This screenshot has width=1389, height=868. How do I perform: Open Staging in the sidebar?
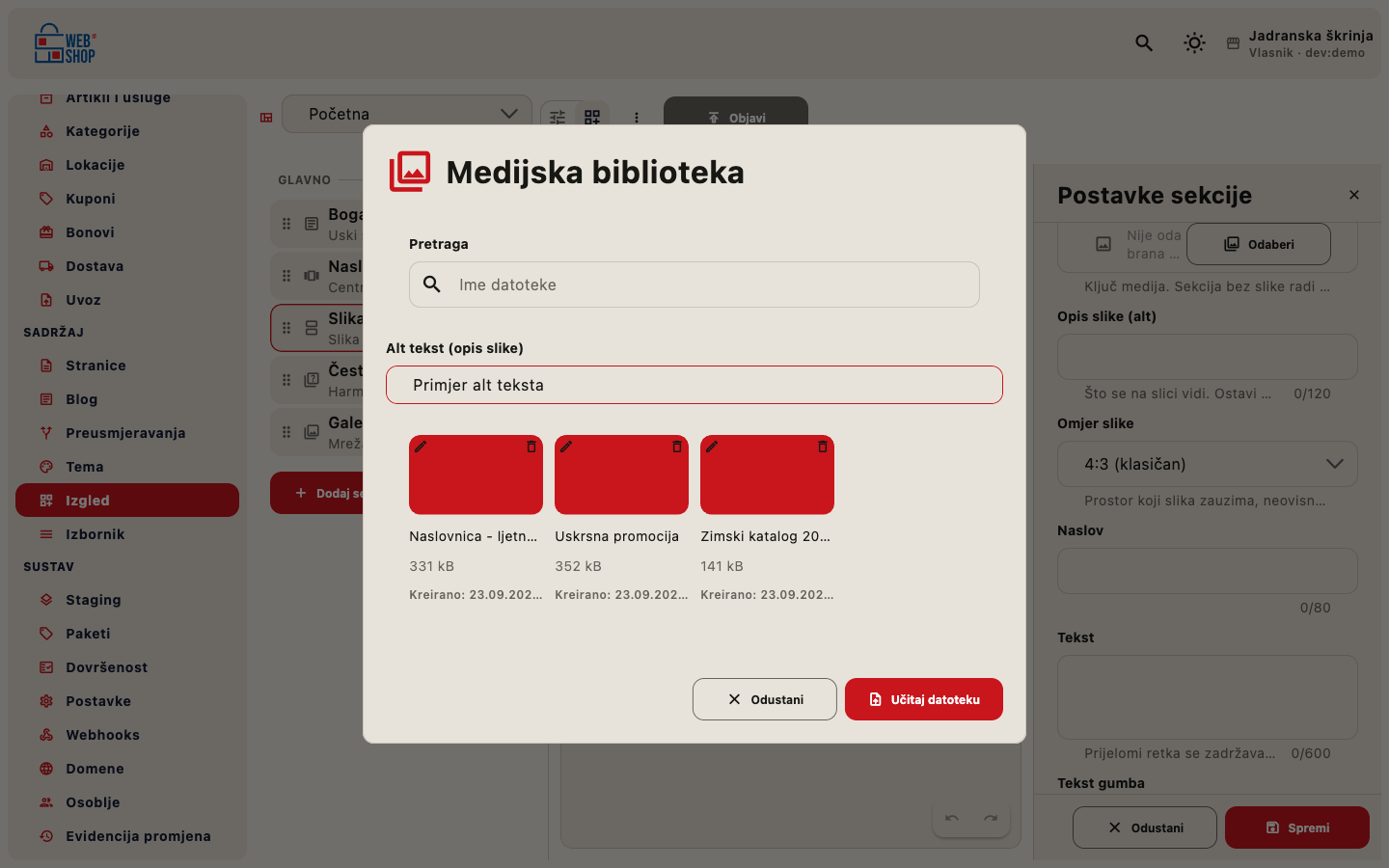[x=127, y=600]
